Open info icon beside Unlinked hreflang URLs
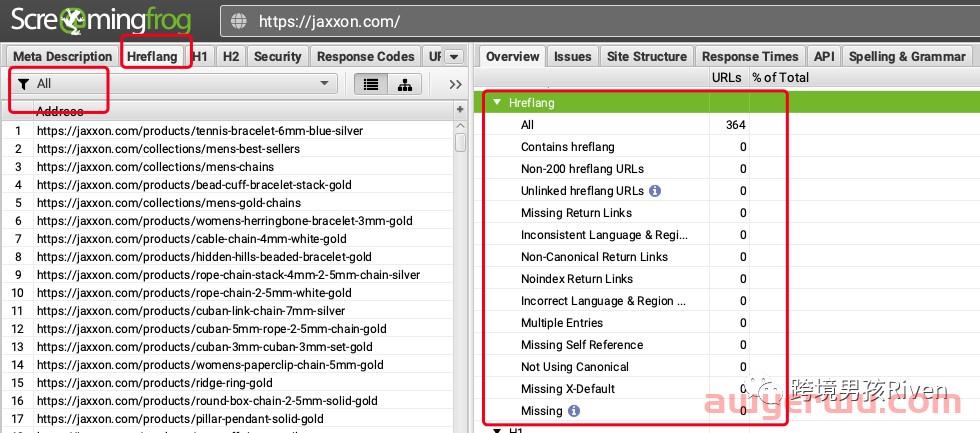 coord(654,191)
